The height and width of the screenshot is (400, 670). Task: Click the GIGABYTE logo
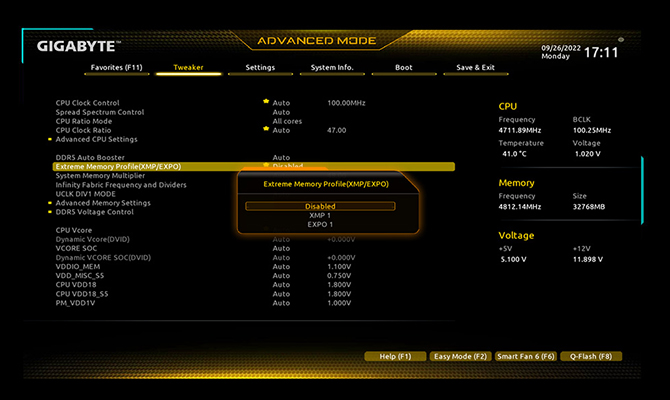[x=79, y=46]
